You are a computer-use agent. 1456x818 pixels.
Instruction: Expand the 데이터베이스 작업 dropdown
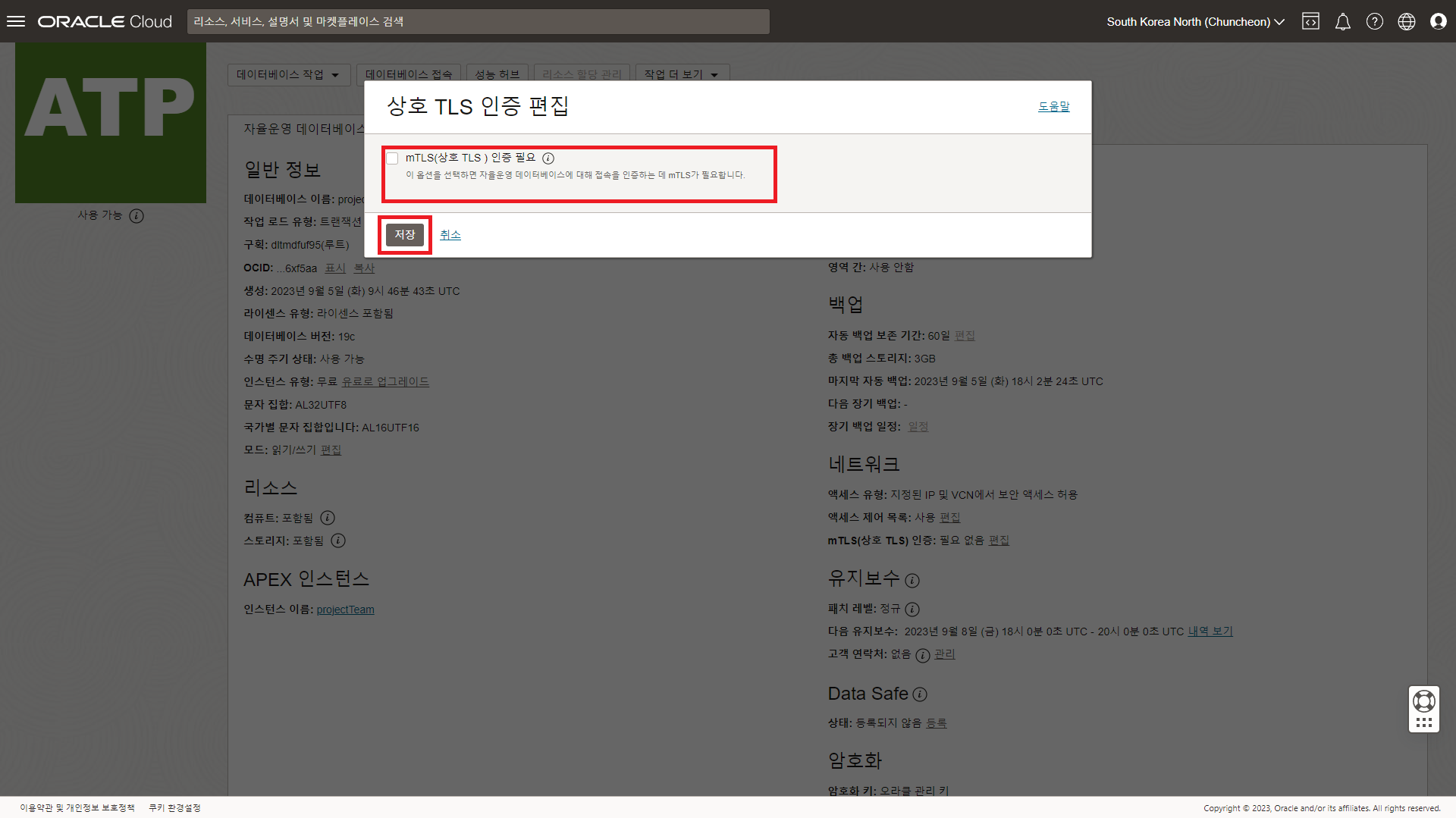coord(289,74)
